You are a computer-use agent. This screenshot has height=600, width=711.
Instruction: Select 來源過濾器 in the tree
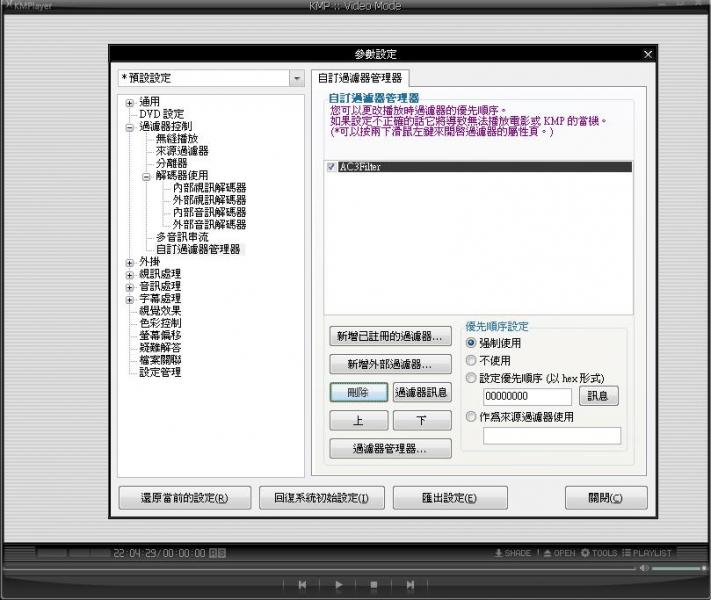[182, 151]
